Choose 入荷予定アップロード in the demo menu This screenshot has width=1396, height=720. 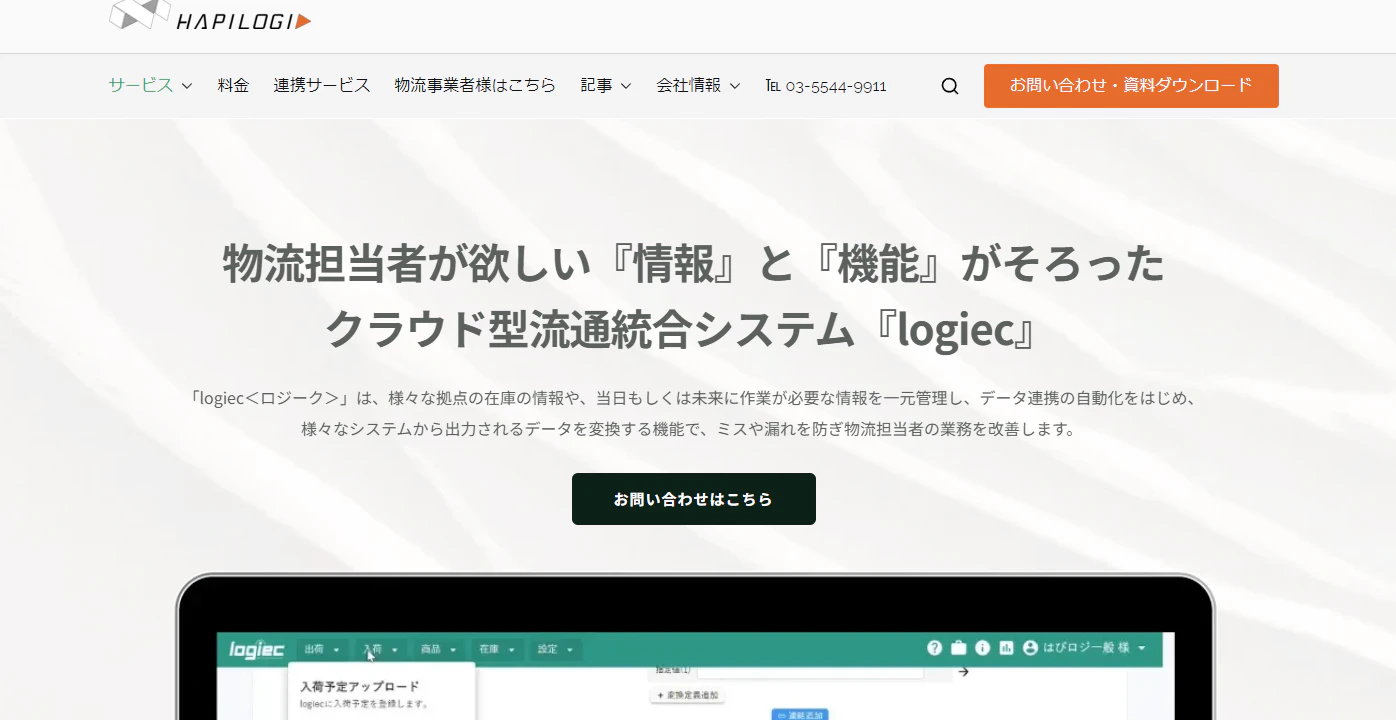360,687
